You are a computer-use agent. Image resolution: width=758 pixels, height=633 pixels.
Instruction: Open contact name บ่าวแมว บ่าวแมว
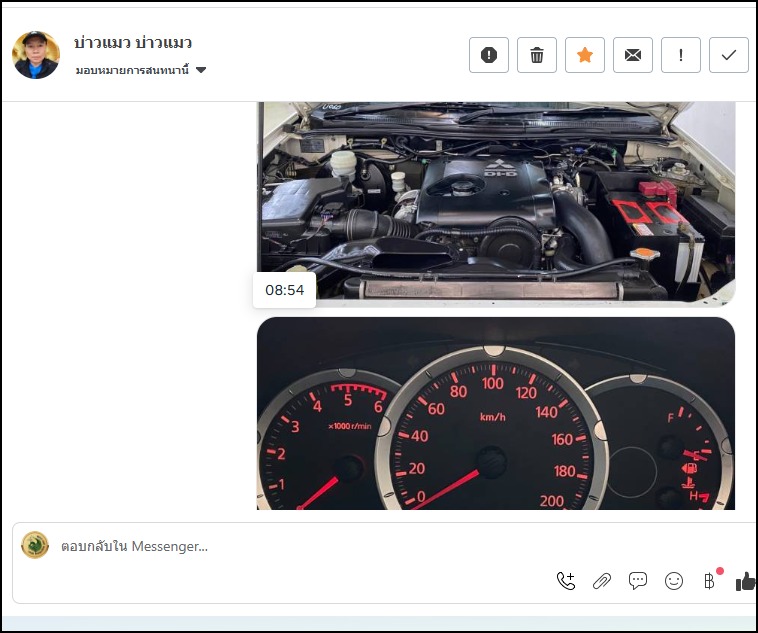133,43
